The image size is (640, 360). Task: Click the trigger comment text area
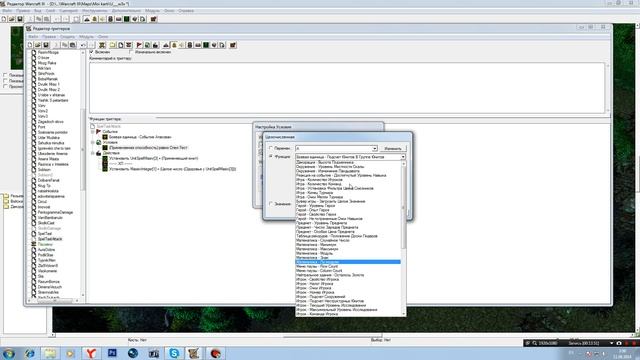click(347, 88)
